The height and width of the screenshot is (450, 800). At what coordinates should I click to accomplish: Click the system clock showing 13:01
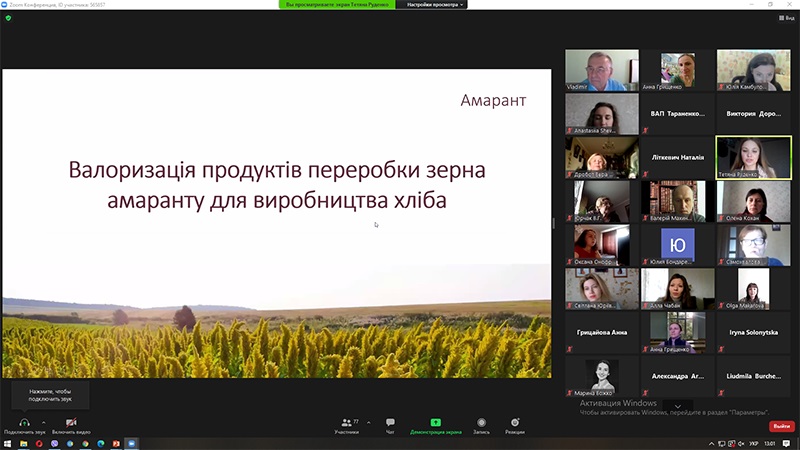[x=770, y=444]
